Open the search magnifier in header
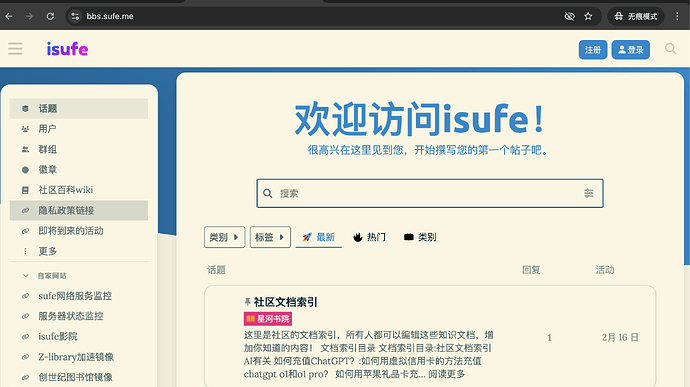This screenshot has width=690, height=387. coord(671,49)
